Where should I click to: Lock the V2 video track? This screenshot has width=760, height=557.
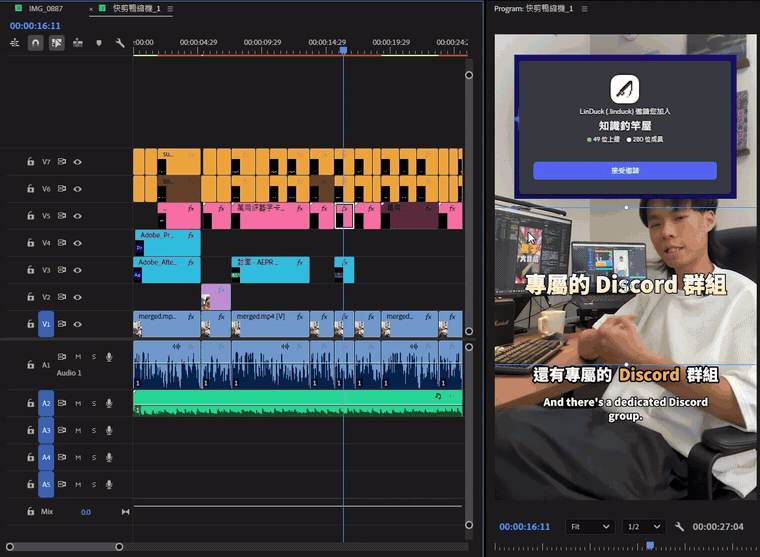tap(31, 297)
